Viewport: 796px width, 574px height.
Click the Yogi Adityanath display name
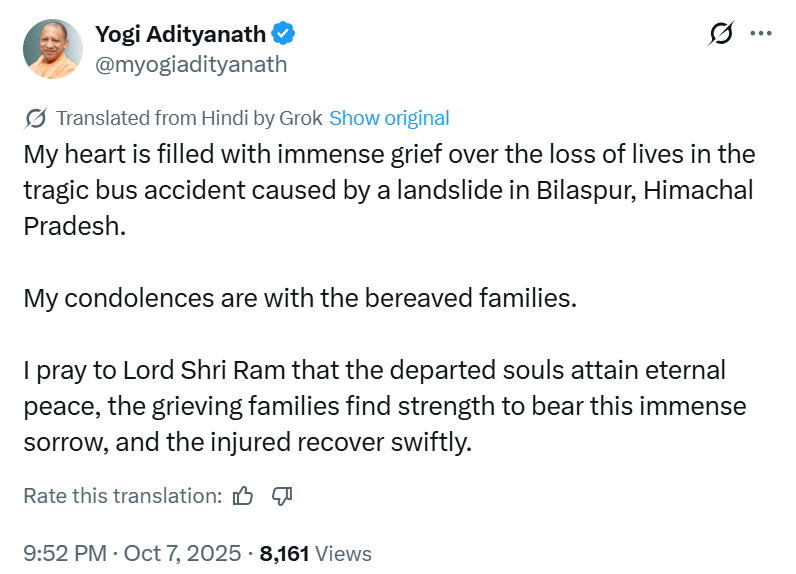(x=180, y=34)
